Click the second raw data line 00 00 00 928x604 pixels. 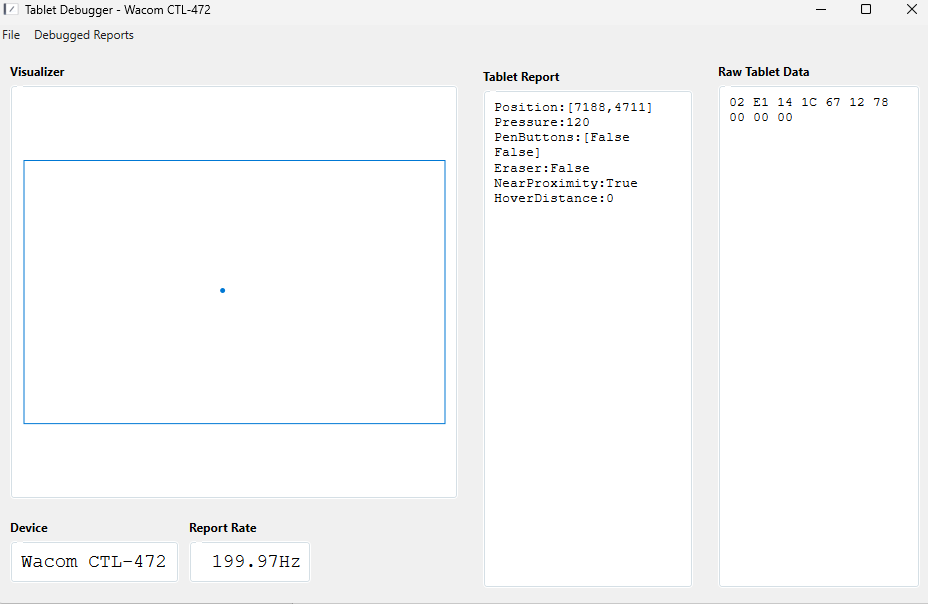(761, 117)
